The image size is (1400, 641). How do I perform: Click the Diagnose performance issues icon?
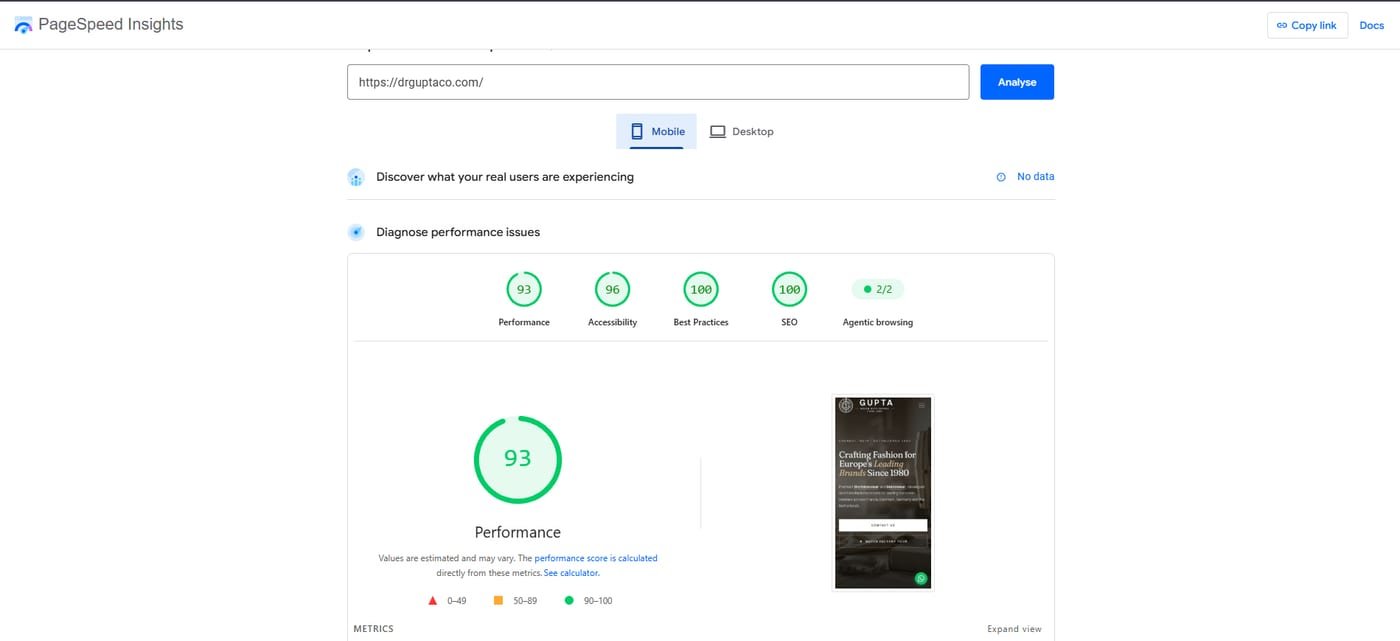coord(356,232)
